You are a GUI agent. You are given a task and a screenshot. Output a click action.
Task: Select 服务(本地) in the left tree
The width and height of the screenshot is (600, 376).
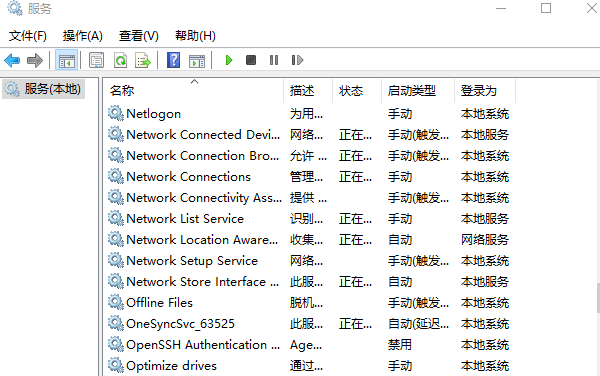click(x=44, y=89)
